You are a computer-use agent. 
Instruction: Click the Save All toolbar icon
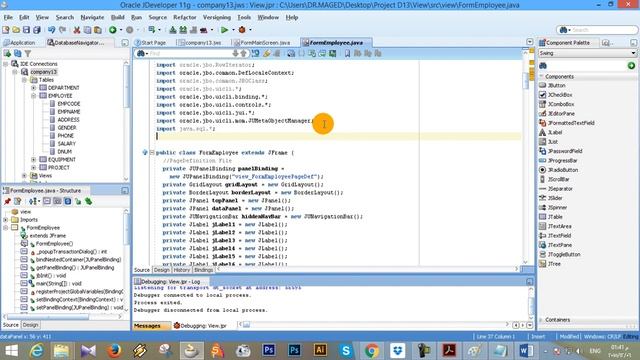[x=37, y=30]
